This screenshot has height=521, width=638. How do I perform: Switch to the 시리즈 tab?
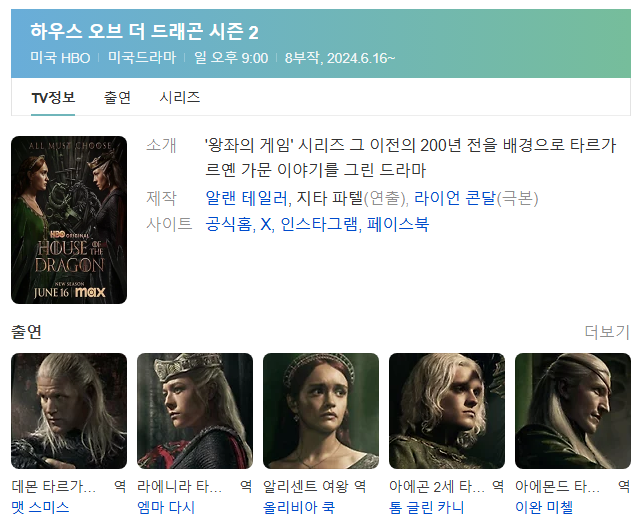179,97
